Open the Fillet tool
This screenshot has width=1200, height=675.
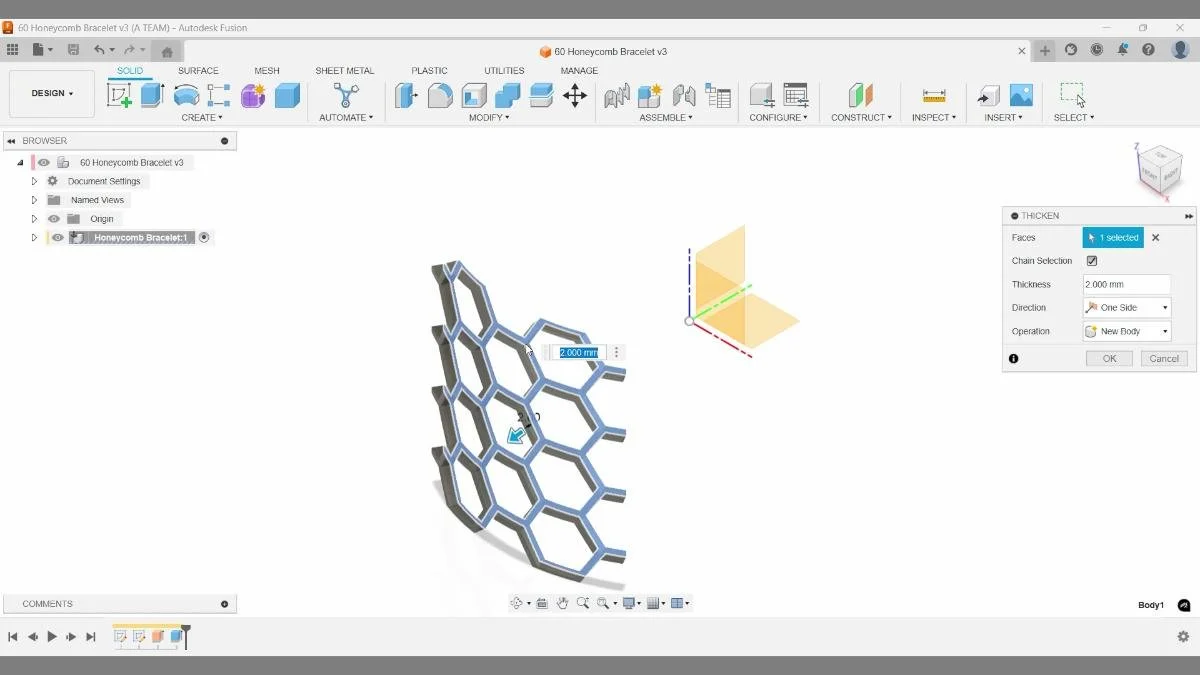[440, 95]
